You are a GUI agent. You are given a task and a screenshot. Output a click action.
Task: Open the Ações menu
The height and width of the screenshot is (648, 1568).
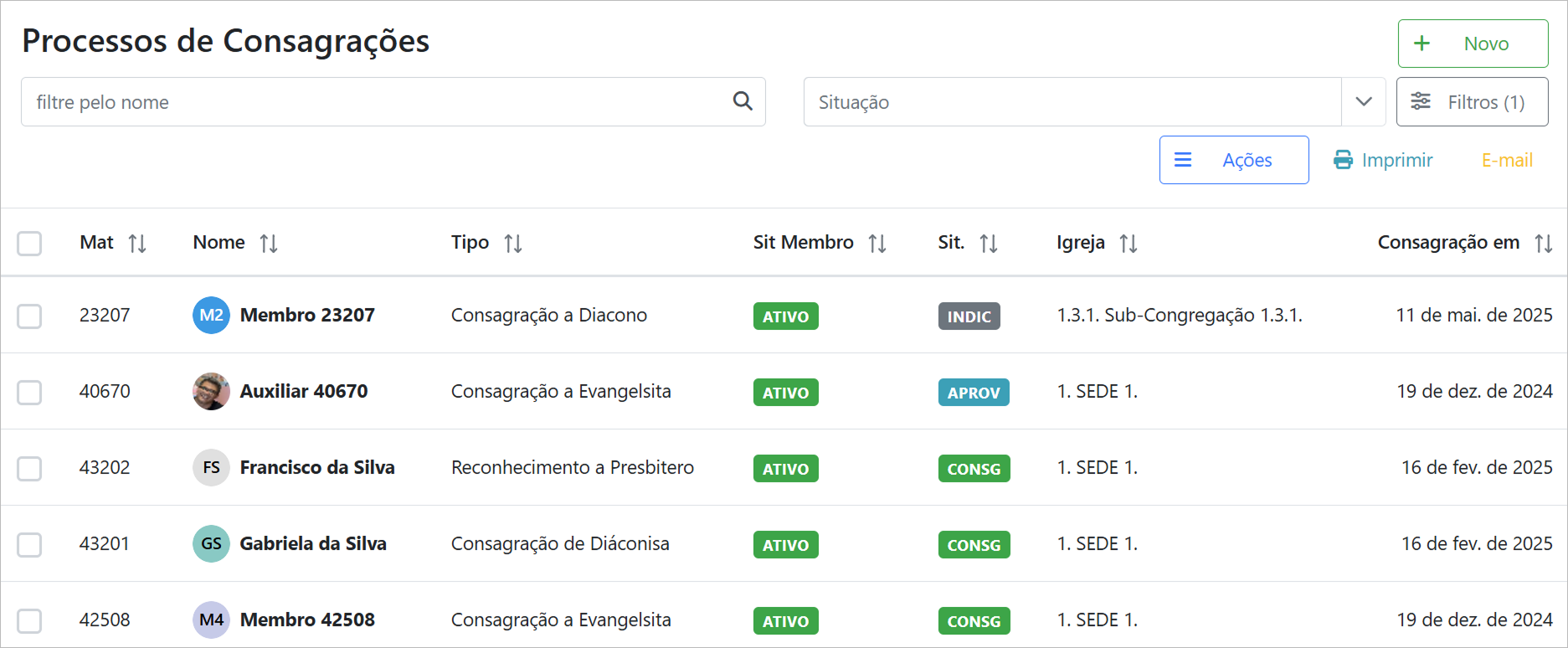point(1233,160)
